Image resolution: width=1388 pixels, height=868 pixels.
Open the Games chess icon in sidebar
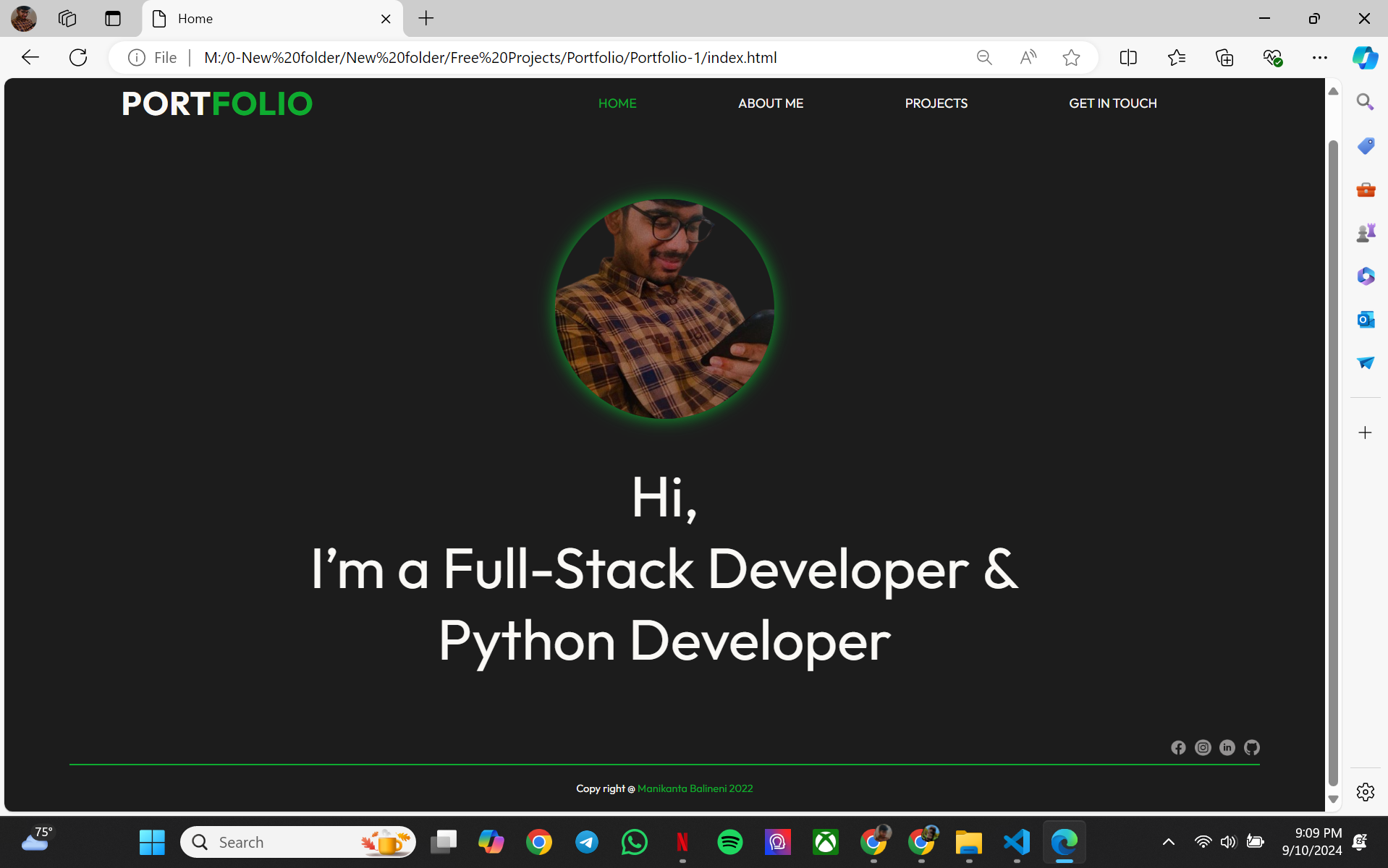click(x=1366, y=233)
